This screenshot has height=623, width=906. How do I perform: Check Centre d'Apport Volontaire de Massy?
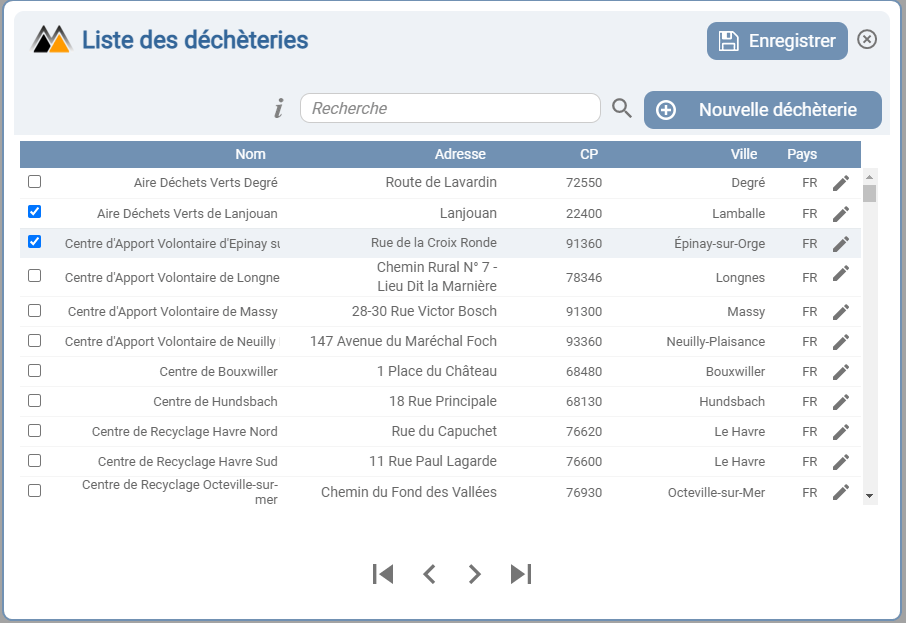(35, 311)
